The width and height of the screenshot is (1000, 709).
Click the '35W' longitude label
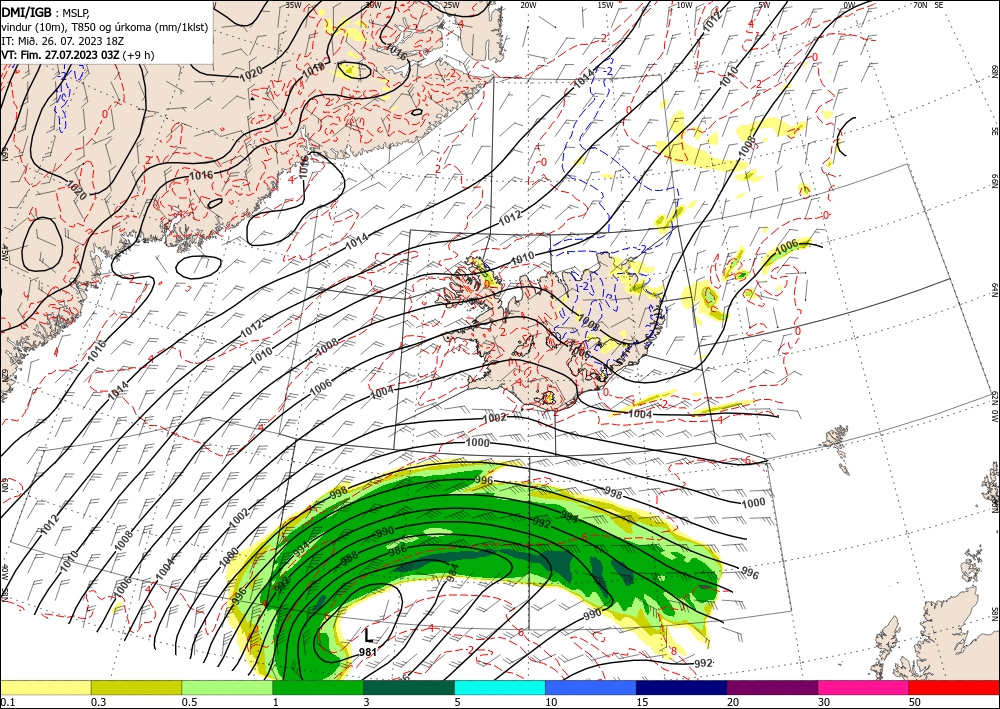293,5
